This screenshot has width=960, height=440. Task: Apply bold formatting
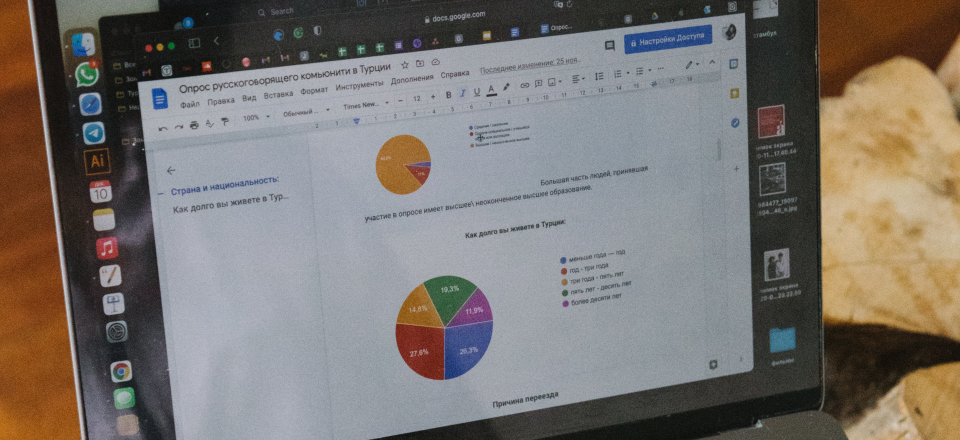[448, 95]
